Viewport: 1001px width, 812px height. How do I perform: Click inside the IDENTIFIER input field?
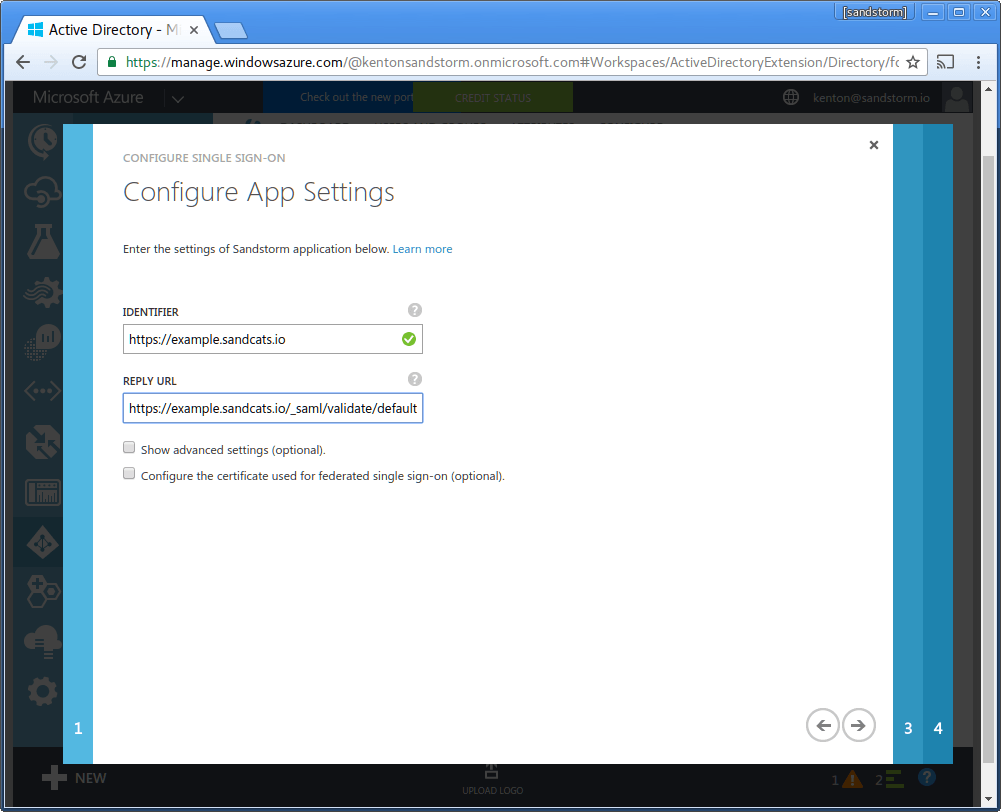click(x=273, y=339)
